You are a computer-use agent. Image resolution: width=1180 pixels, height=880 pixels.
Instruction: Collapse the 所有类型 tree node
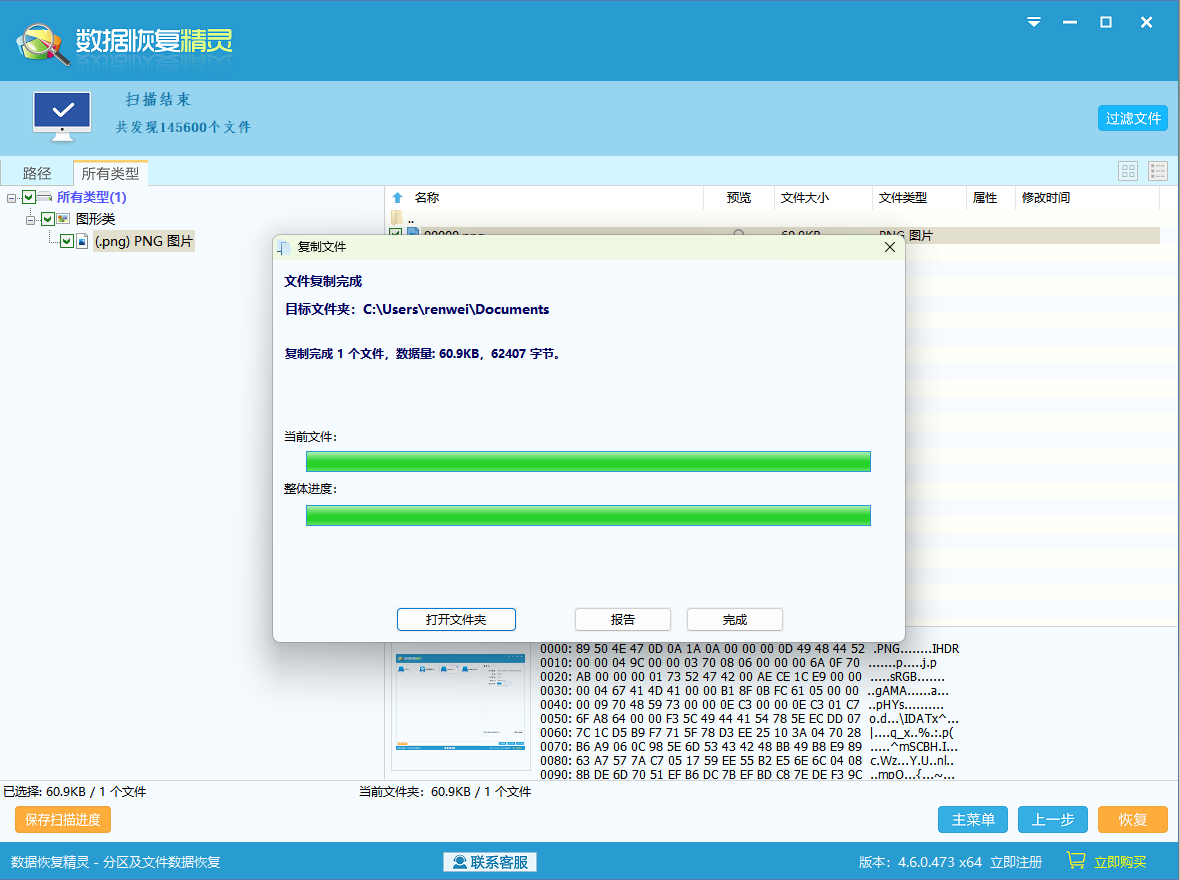pyautogui.click(x=11, y=198)
